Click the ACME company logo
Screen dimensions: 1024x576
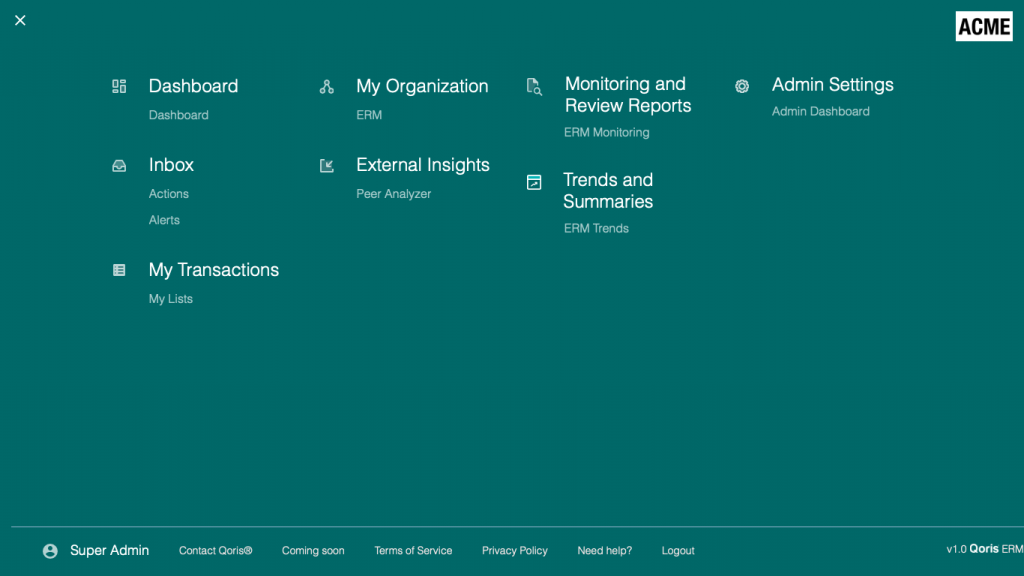click(984, 26)
